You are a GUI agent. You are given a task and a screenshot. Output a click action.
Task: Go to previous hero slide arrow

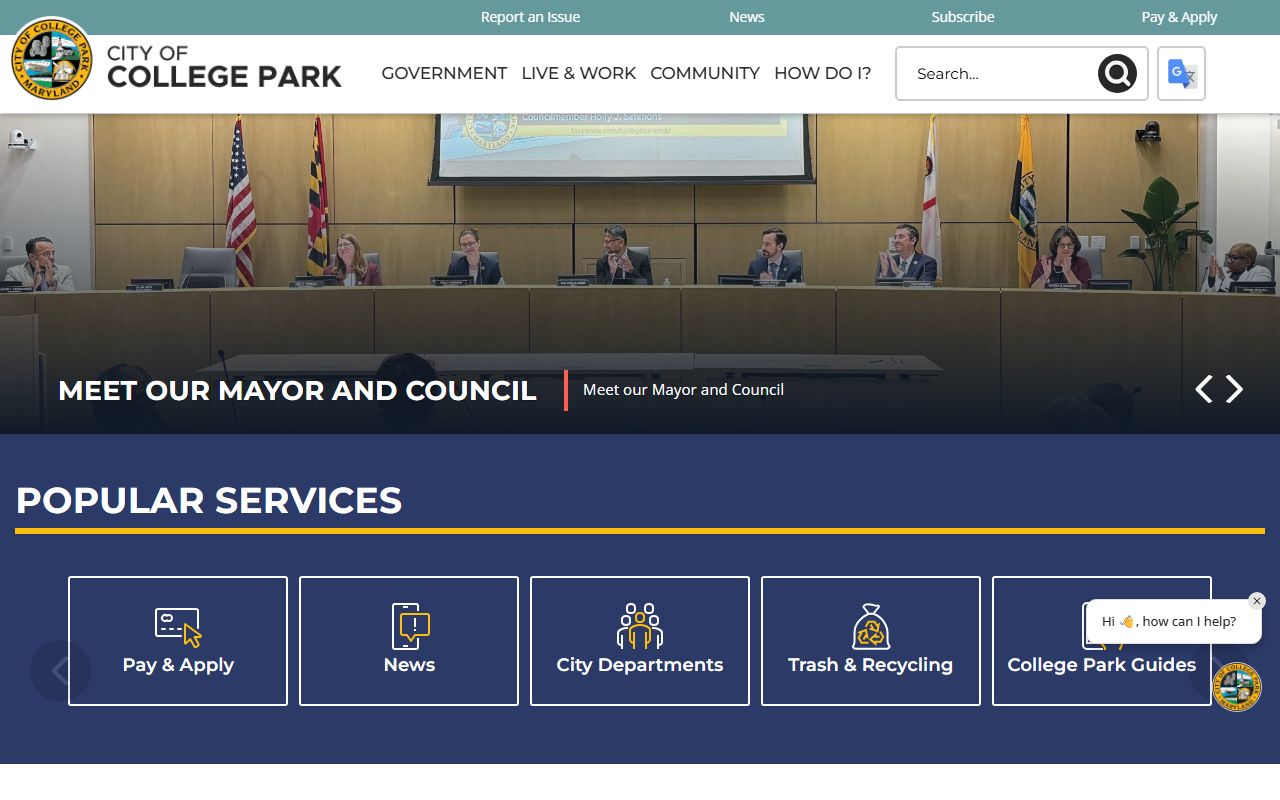pos(1204,389)
